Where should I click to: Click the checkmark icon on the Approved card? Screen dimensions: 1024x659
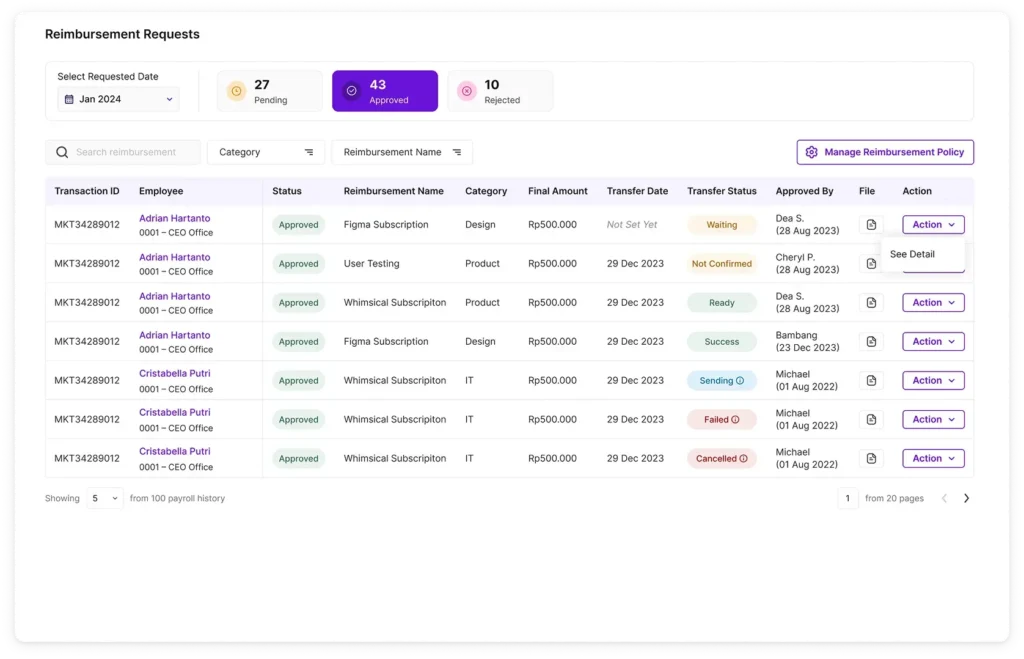pyautogui.click(x=352, y=90)
